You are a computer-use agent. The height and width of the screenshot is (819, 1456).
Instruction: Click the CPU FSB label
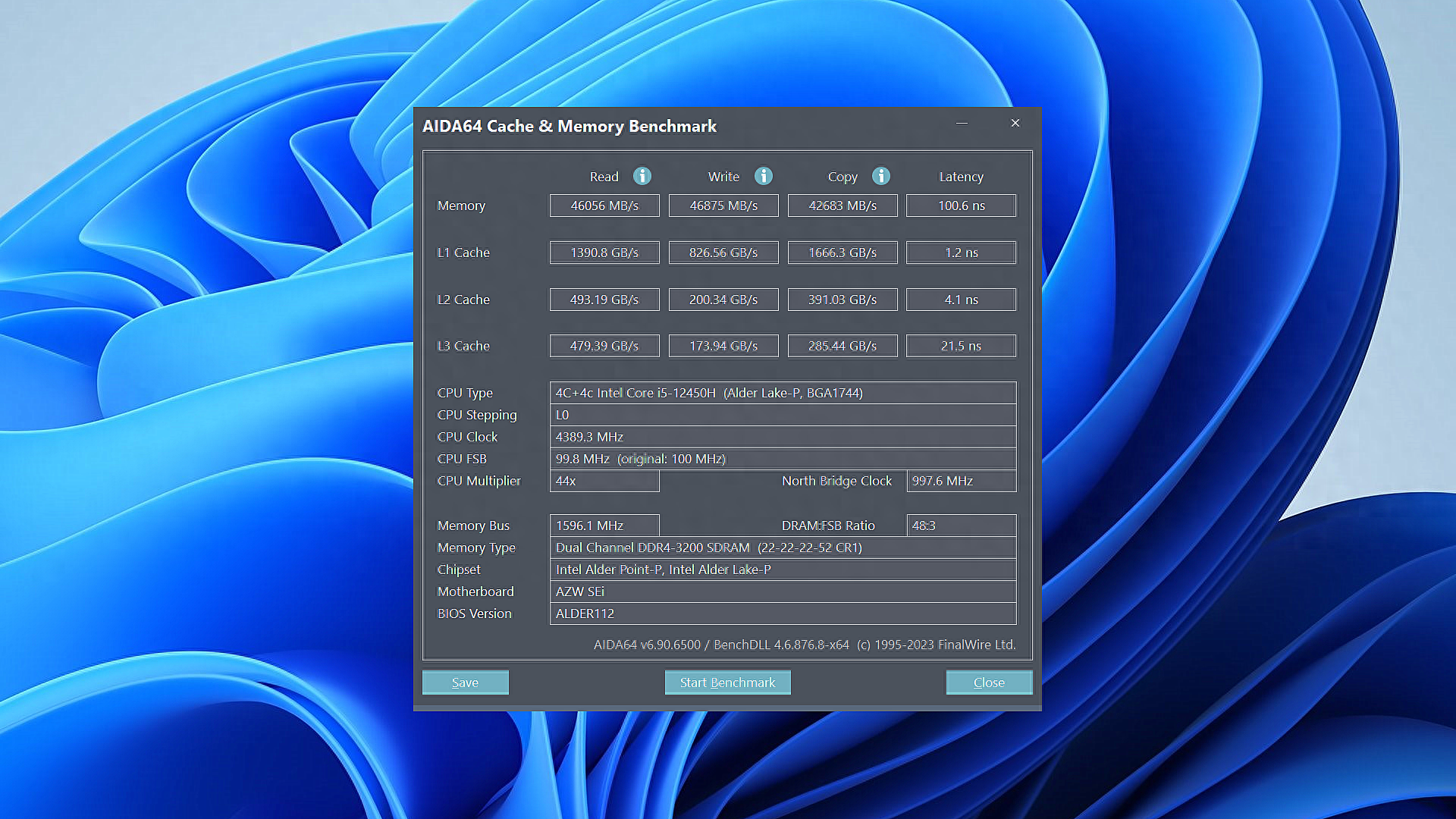(x=462, y=459)
